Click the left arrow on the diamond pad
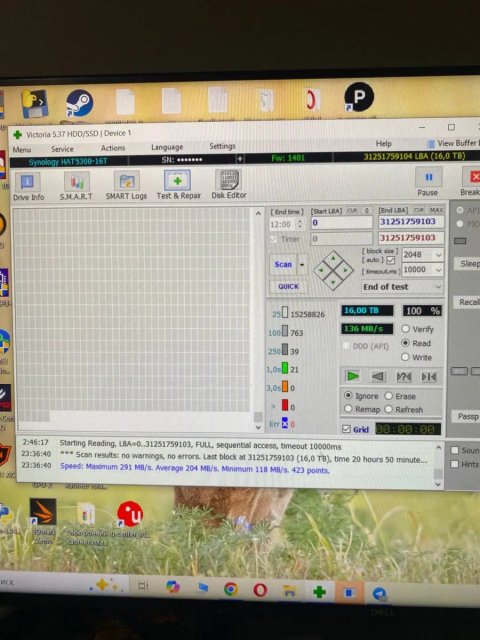 [321, 270]
